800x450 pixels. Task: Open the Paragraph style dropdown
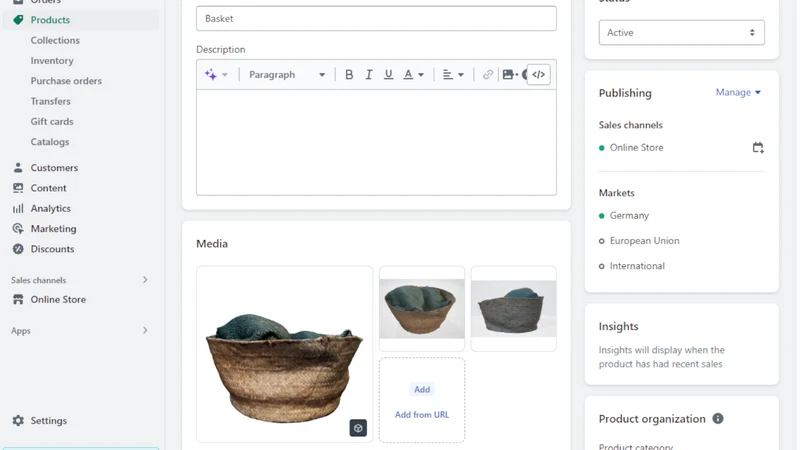[287, 74]
